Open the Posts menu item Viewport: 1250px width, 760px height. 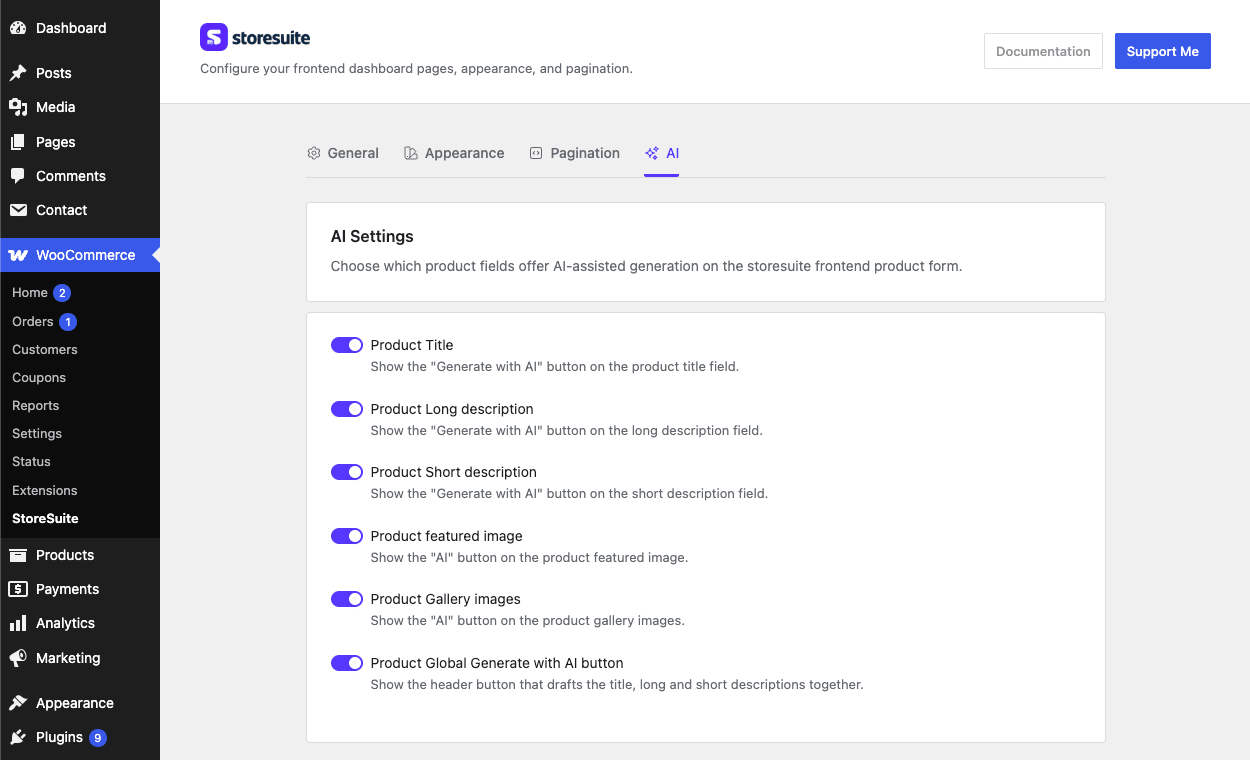click(80, 73)
